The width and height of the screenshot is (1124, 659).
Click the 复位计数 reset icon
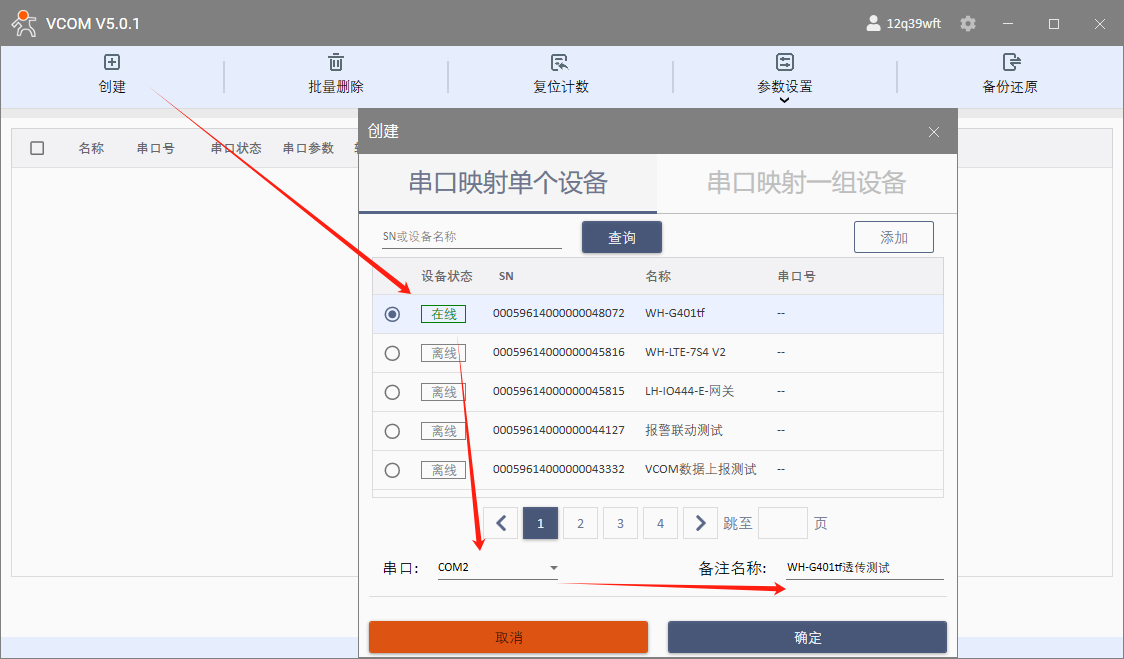[x=560, y=63]
